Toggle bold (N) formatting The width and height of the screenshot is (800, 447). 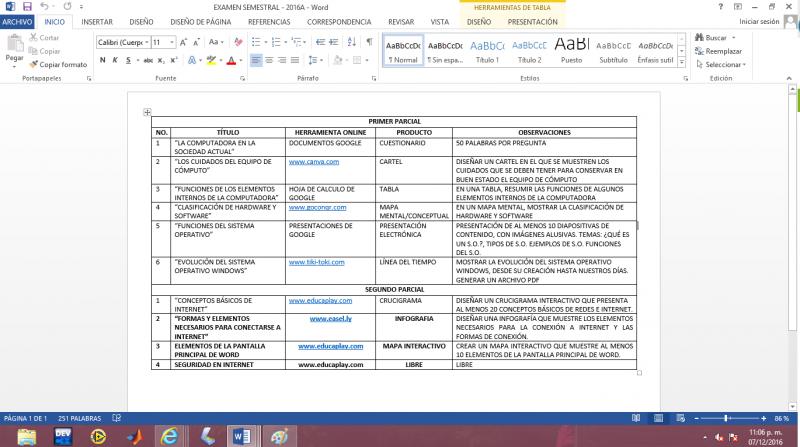point(103,60)
